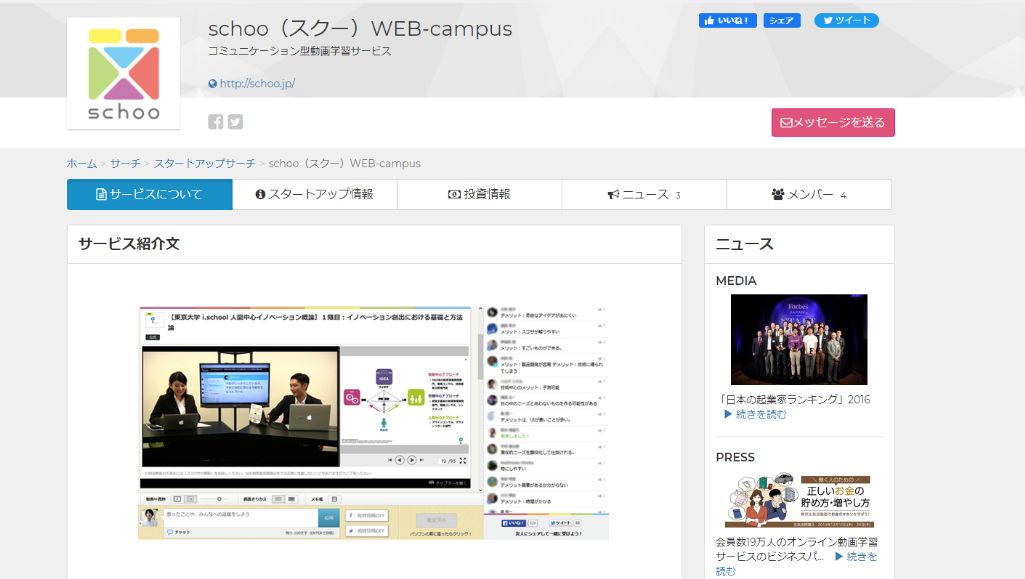Switch to the スタートアップ情報 tab
Viewport: 1025px width, 579px height.
[x=314, y=194]
